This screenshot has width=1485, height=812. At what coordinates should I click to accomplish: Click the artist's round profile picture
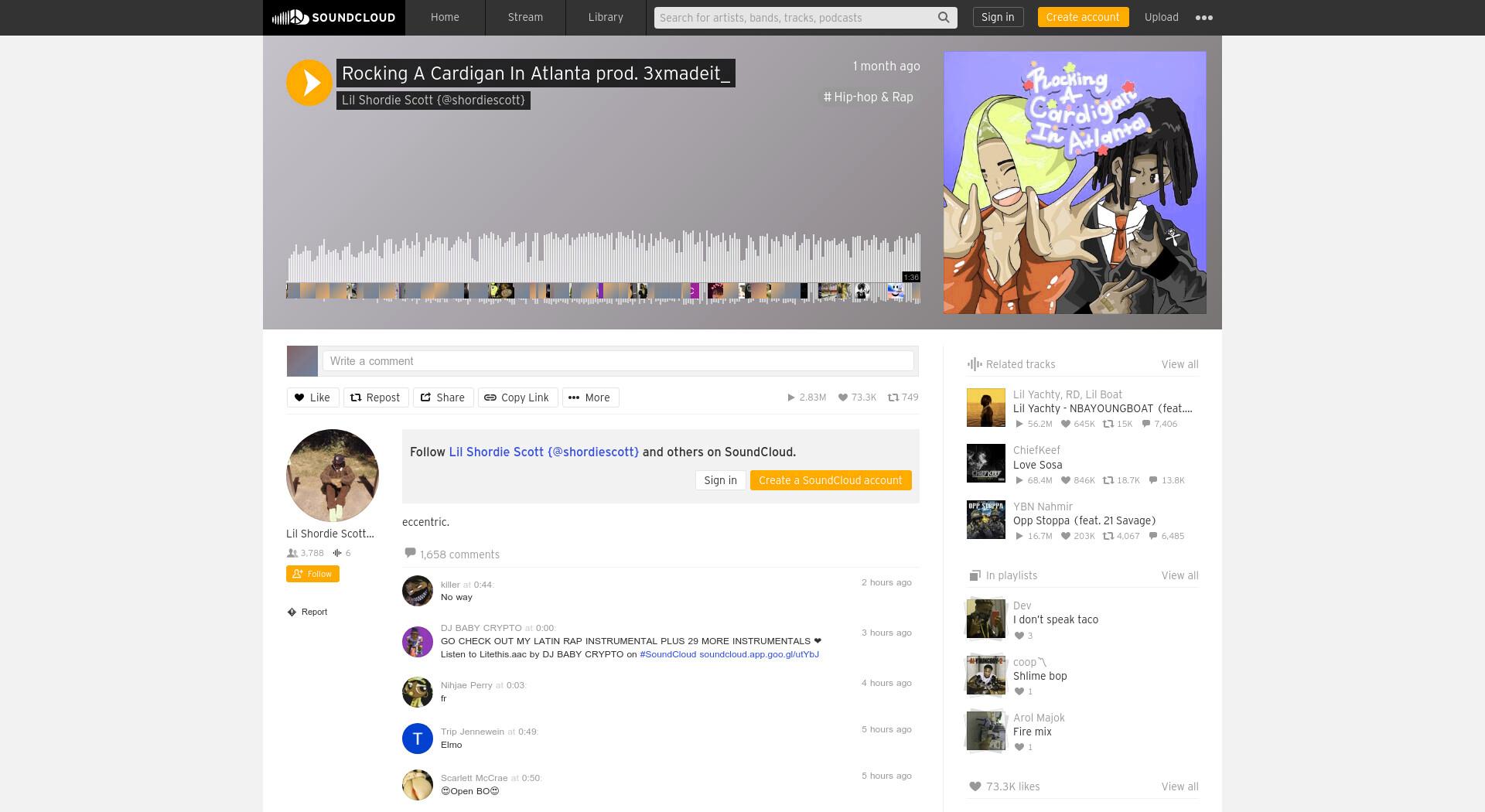(x=333, y=475)
